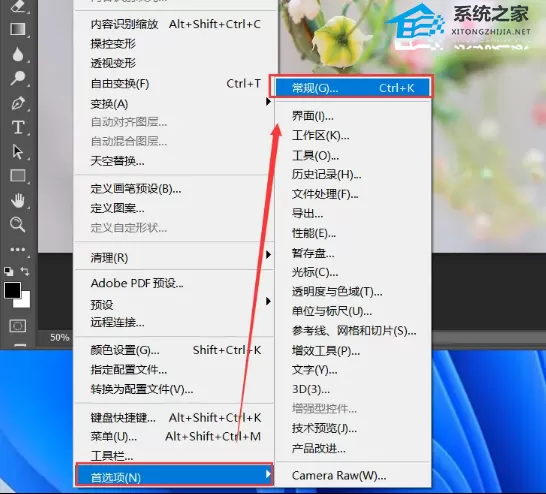This screenshot has width=546, height=494.
Task: Click the 50% zoom level field
Action: click(x=60, y=337)
